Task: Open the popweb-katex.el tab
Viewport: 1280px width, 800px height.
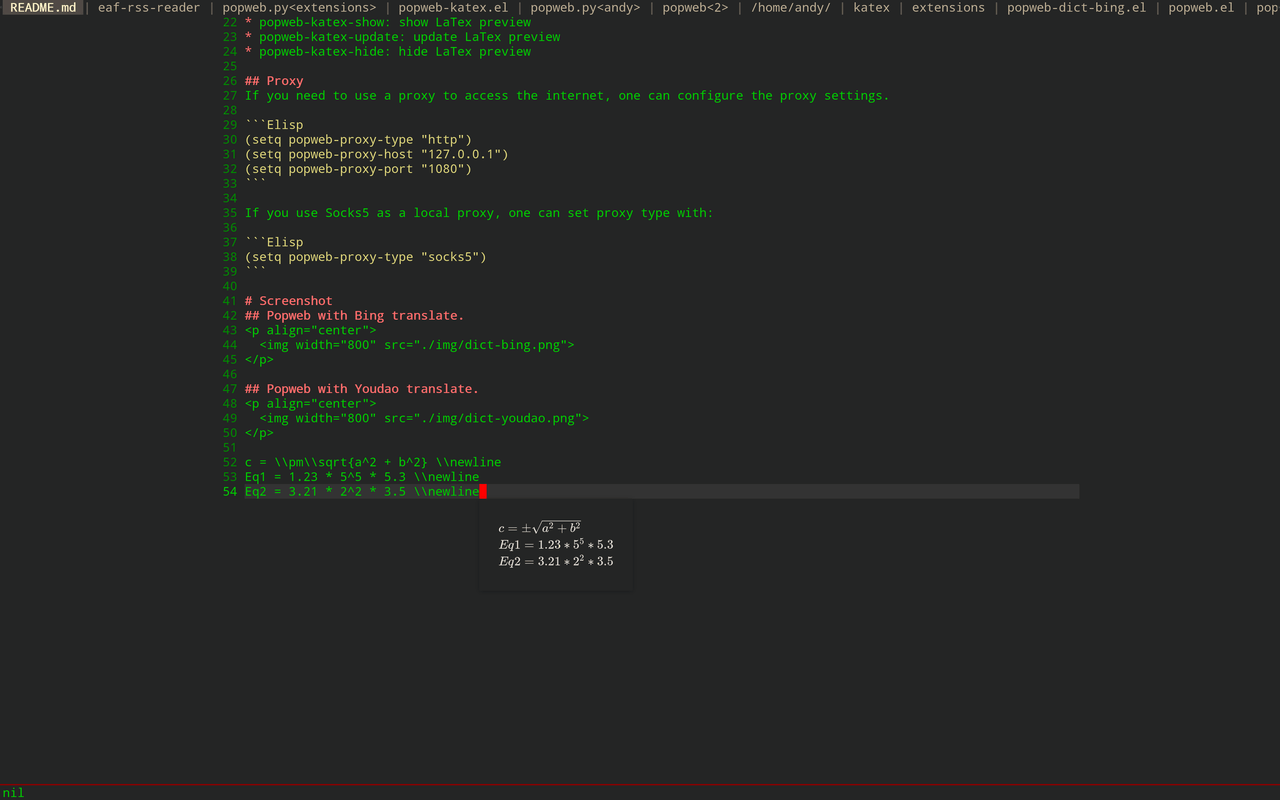Action: [453, 7]
